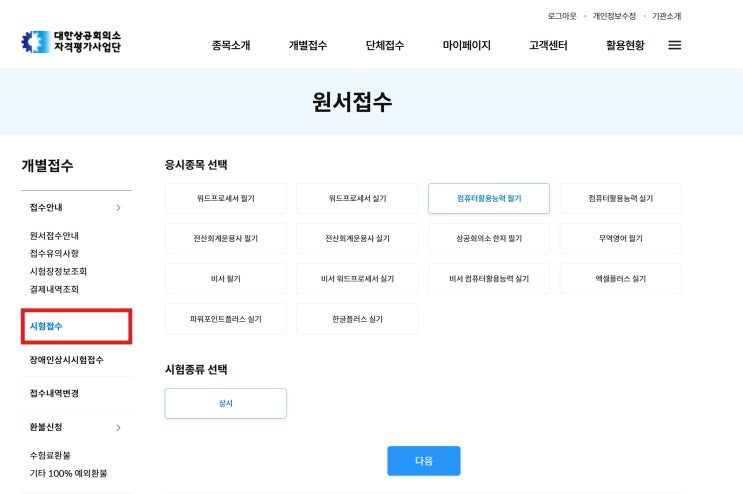Select 워드프로세서 필기 exam
Image resolution: width=743 pixels, height=494 pixels.
point(226,198)
